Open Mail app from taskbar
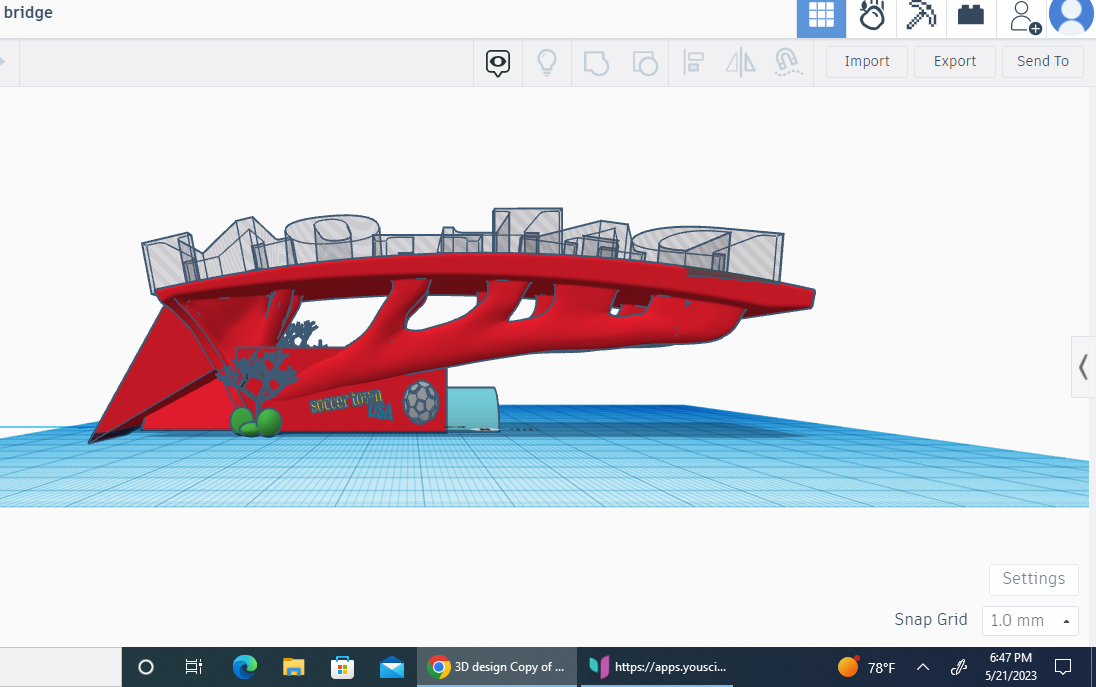Viewport: 1096px width, 687px height. [x=392, y=667]
